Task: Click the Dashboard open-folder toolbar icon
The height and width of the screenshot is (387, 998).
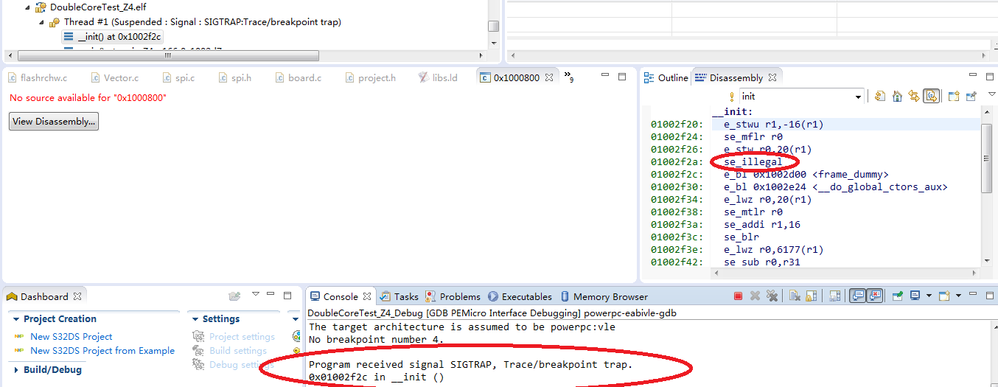Action: pyautogui.click(x=235, y=296)
